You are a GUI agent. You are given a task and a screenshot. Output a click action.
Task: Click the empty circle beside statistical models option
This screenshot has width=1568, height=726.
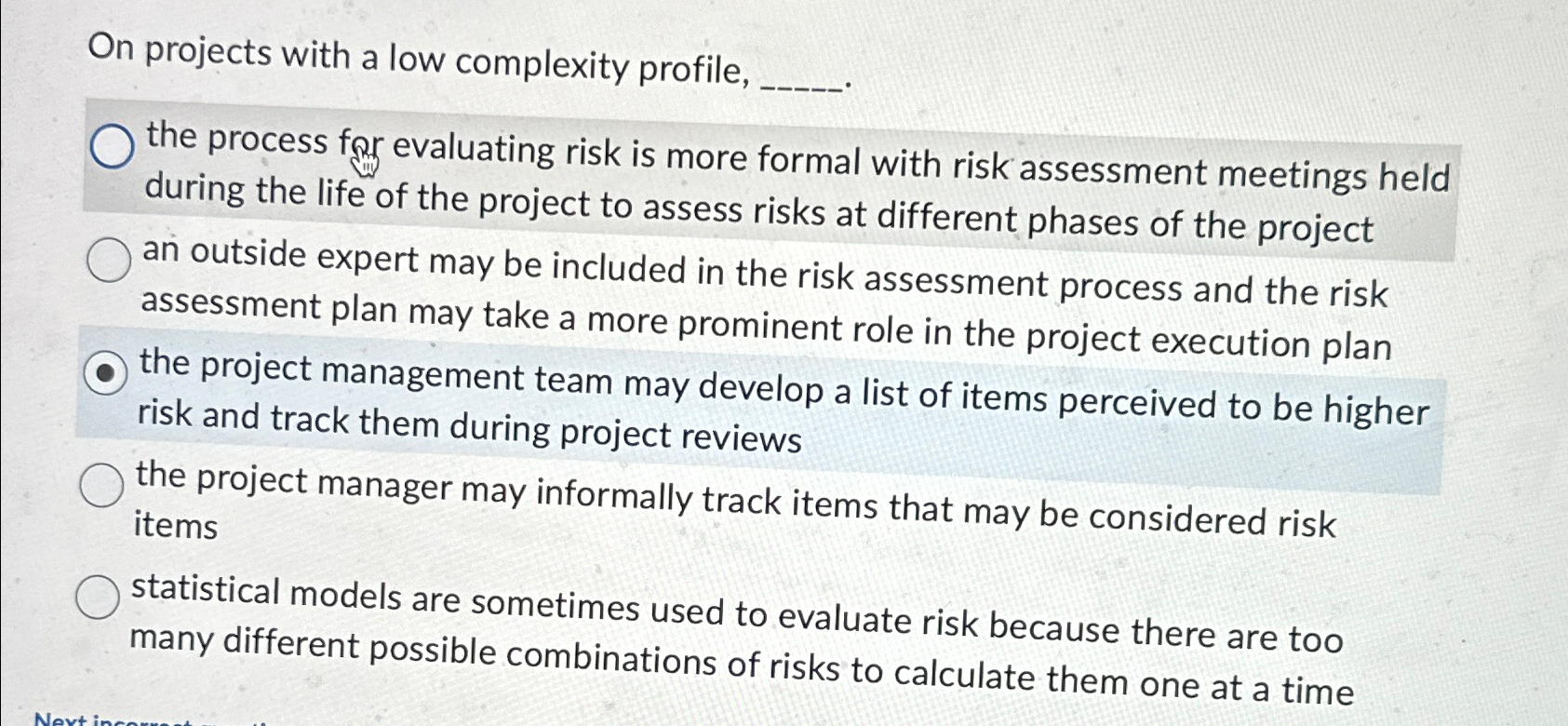(x=96, y=595)
